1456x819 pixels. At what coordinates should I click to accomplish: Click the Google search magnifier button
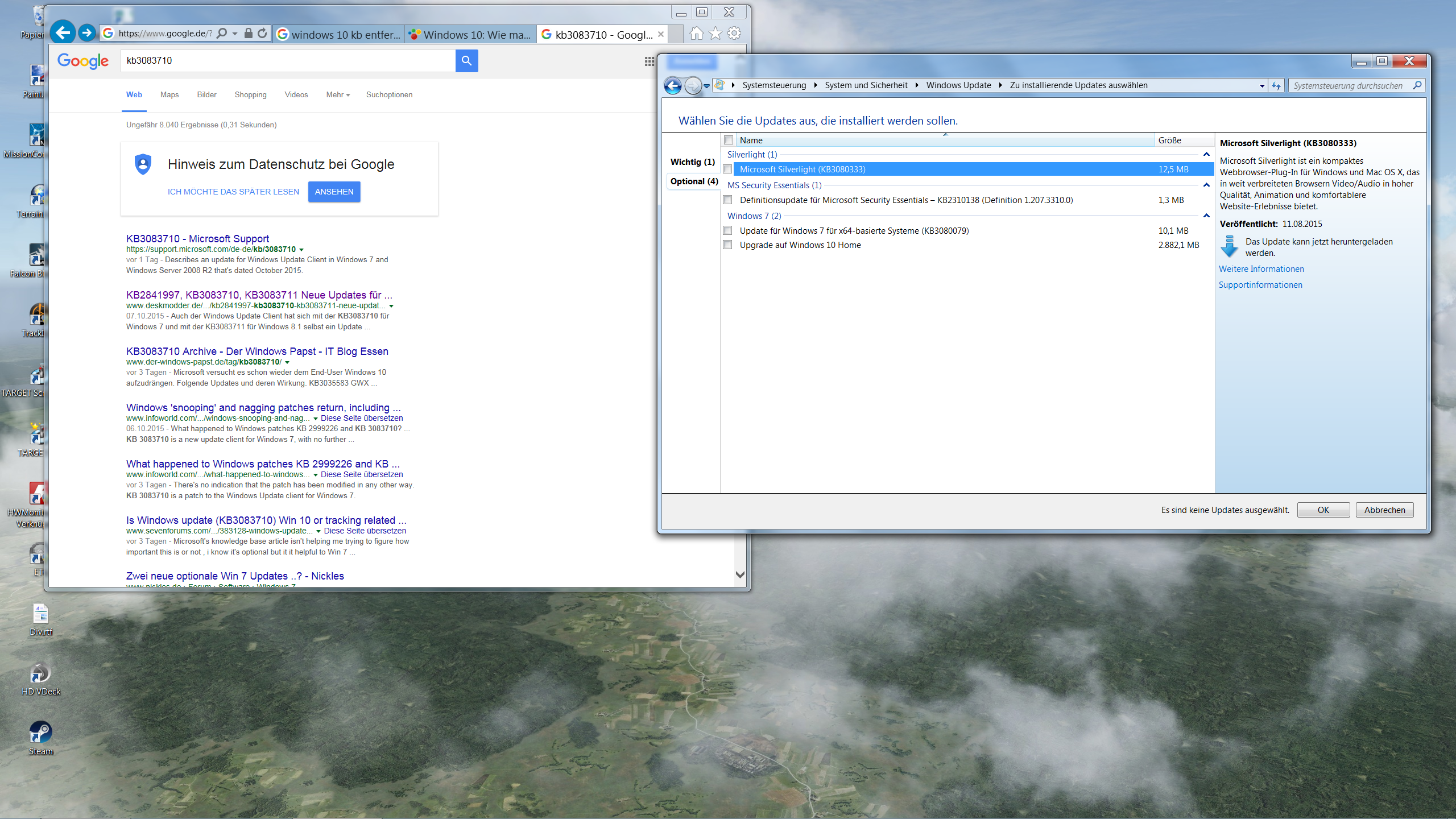click(466, 60)
